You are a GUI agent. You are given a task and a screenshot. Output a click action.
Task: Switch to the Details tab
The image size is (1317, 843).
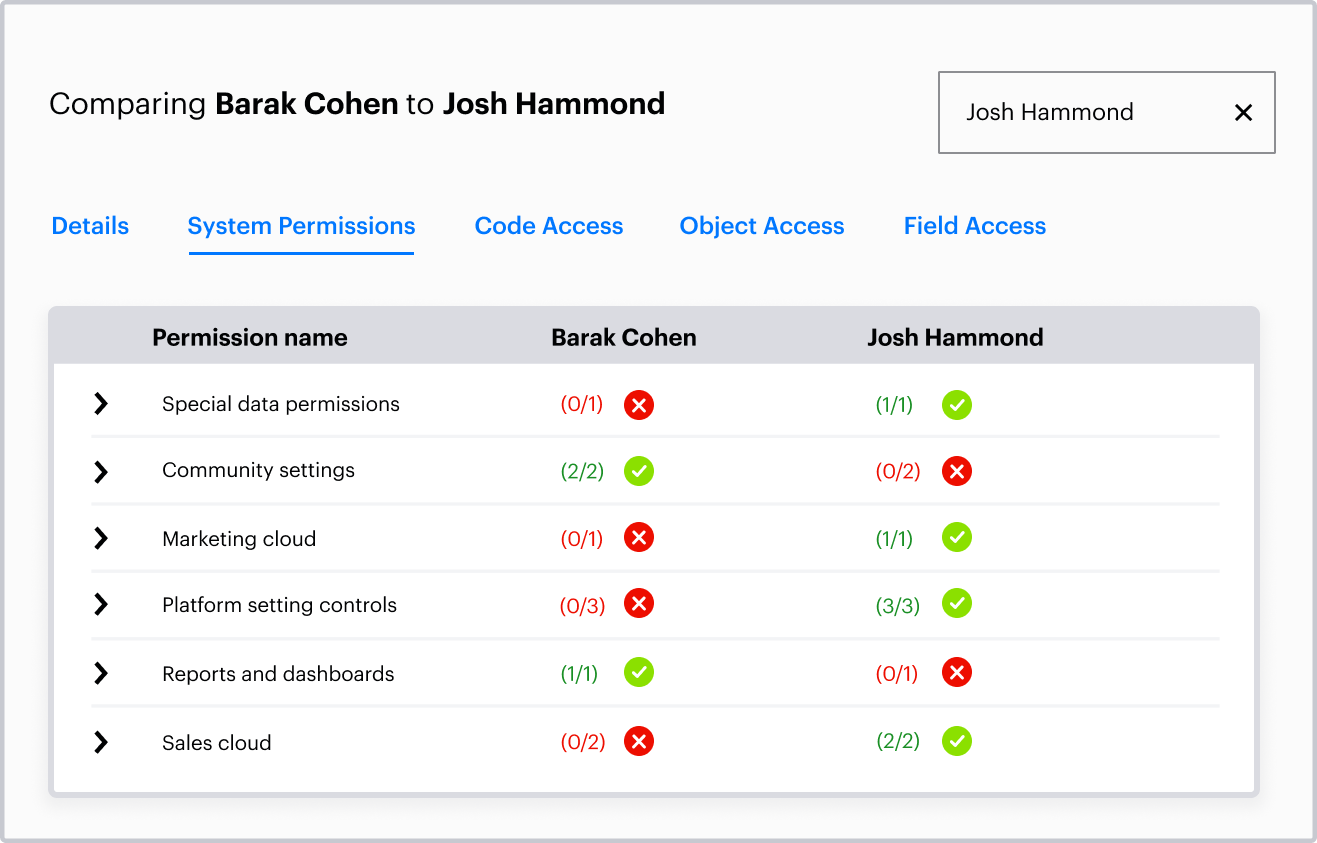click(x=90, y=226)
